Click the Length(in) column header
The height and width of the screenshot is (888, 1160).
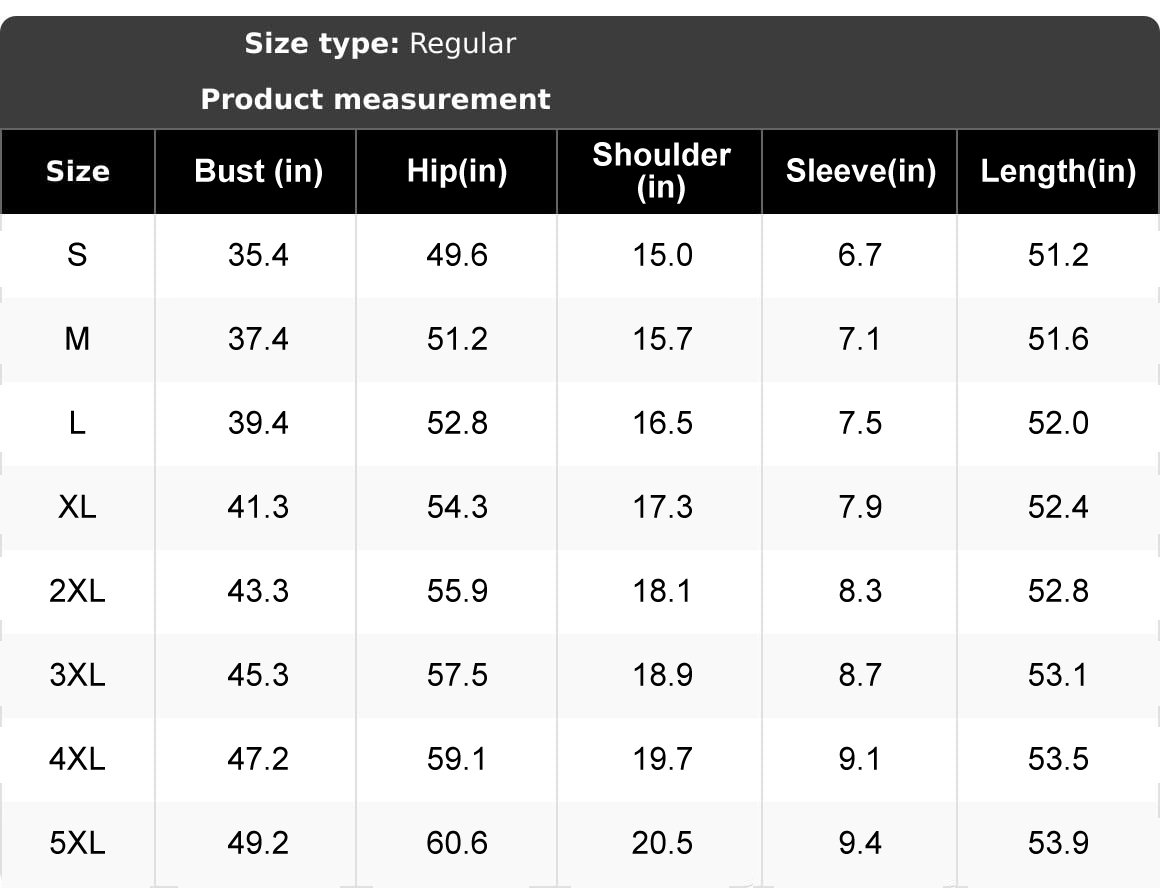1058,172
